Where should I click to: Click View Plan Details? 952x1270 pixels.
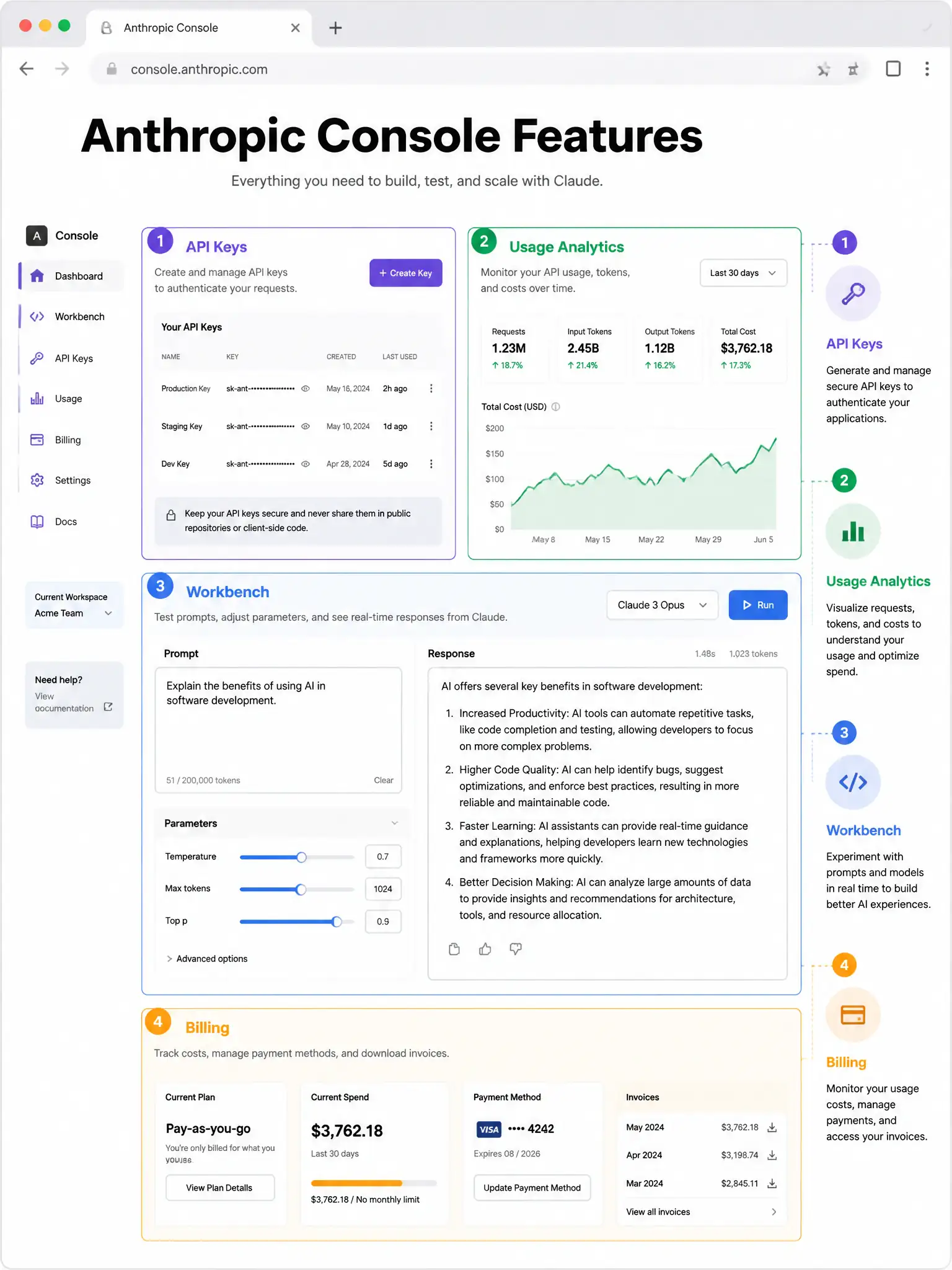pyautogui.click(x=219, y=1188)
